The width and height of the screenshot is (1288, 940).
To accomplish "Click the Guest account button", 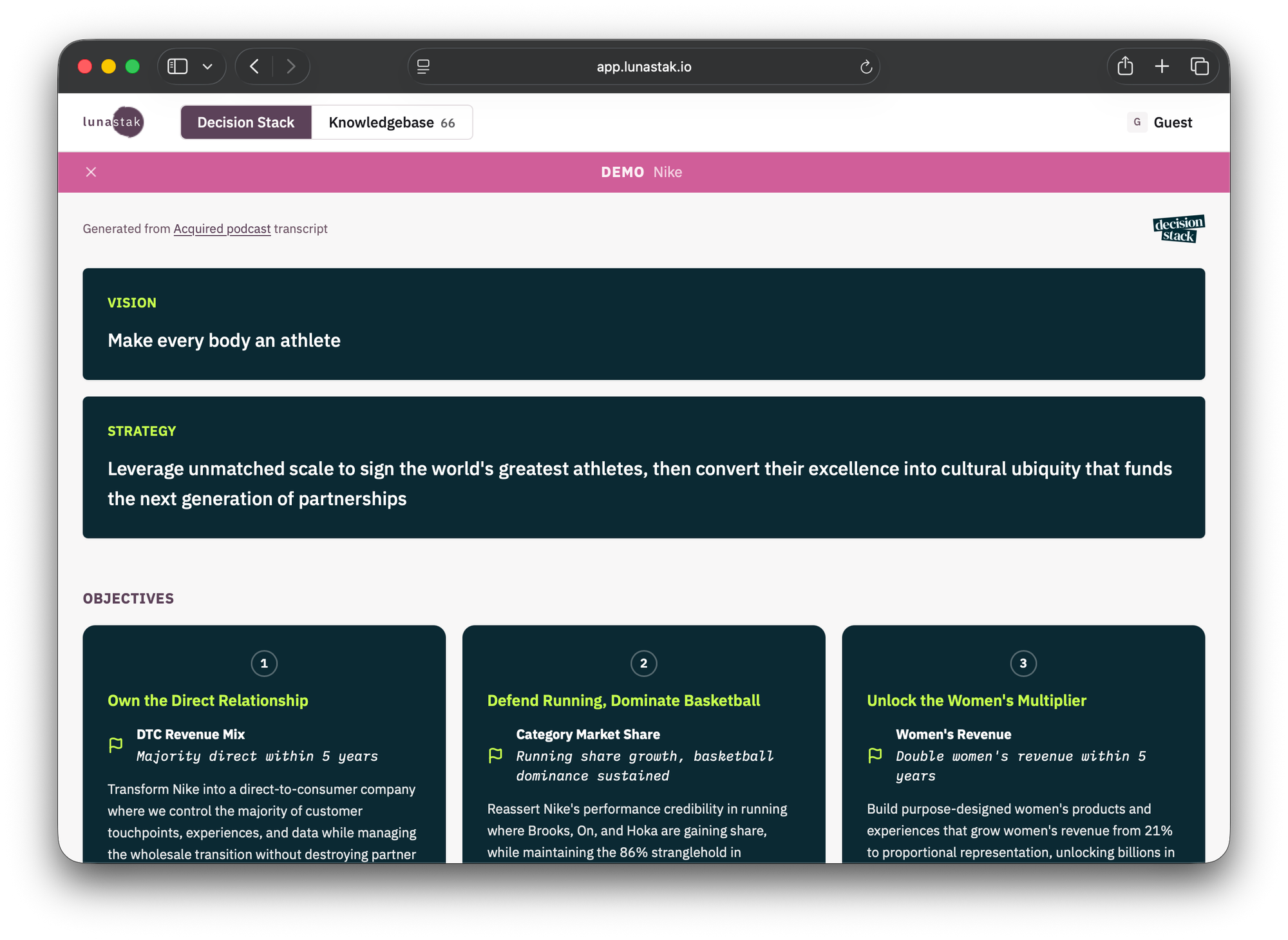I will point(1160,122).
